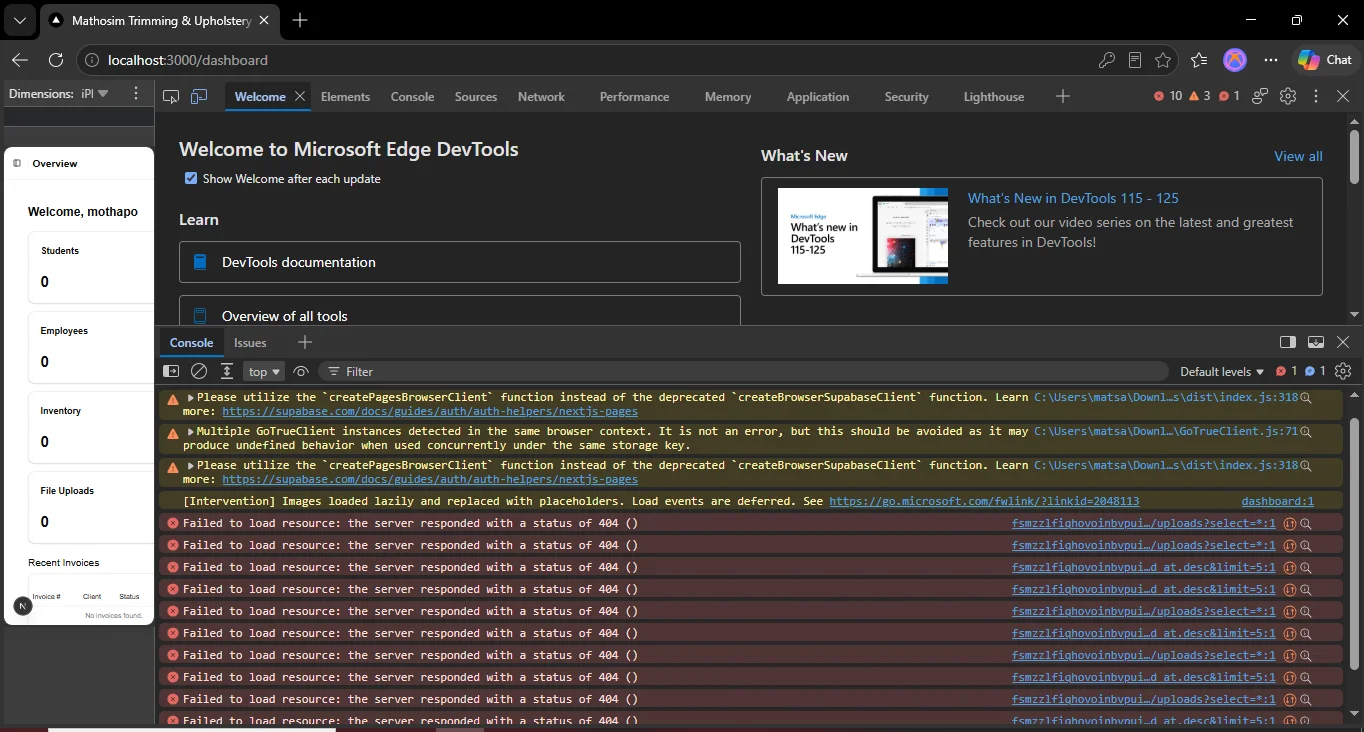Open tab actions menu chevron
Image resolution: width=1364 pixels, height=732 pixels.
tap(19, 20)
